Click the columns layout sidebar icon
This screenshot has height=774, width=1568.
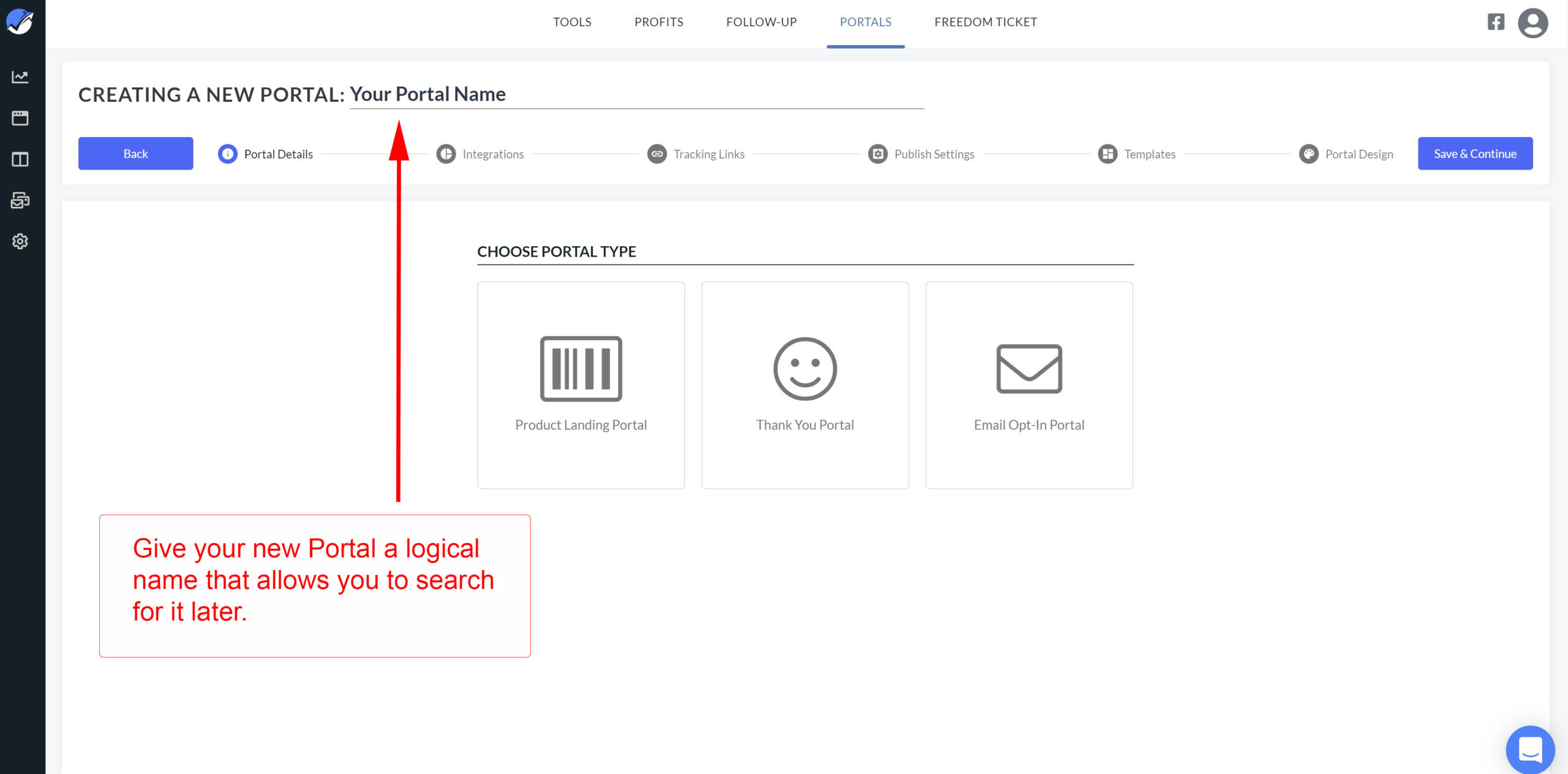pos(20,159)
